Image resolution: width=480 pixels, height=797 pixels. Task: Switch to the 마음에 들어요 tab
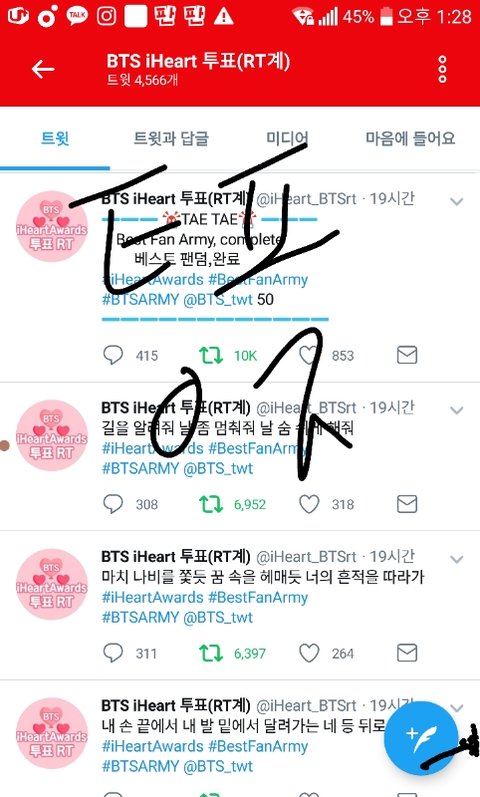[410, 138]
